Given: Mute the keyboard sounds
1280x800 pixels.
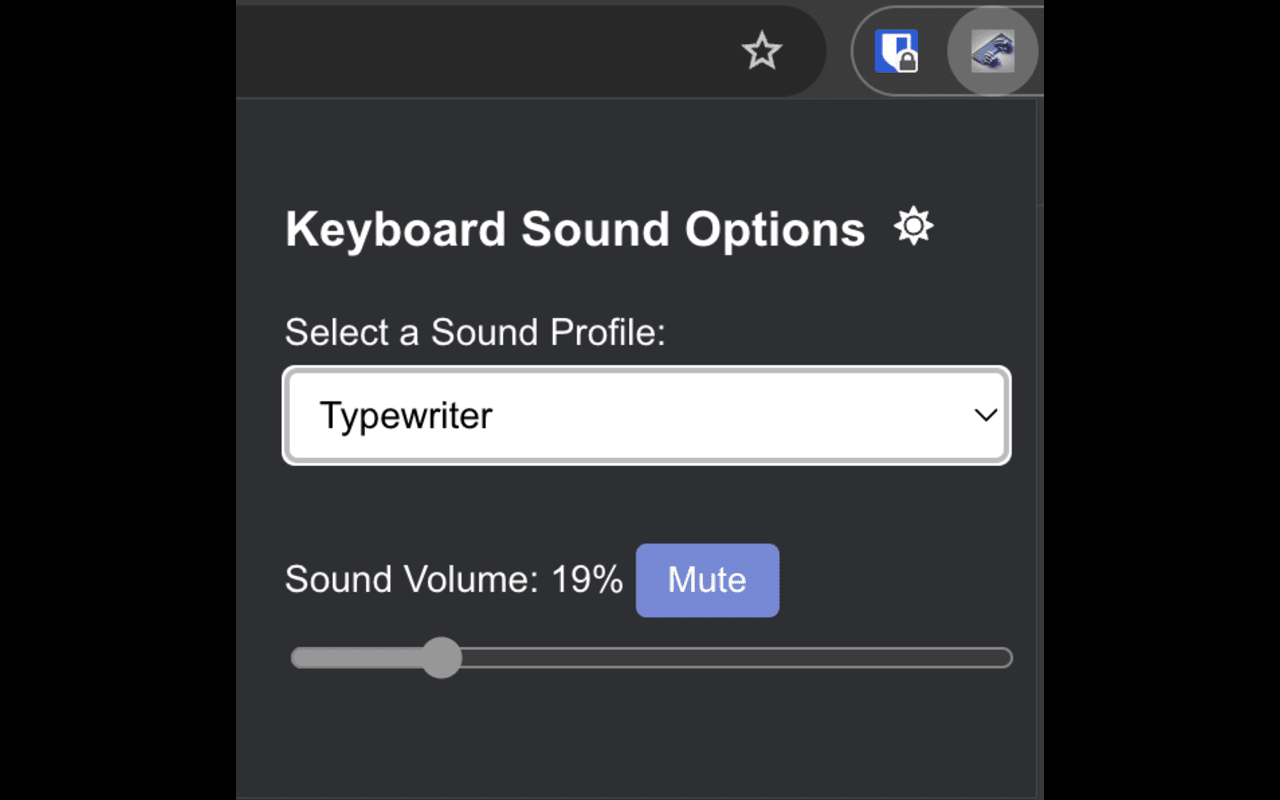Looking at the screenshot, I should [707, 580].
